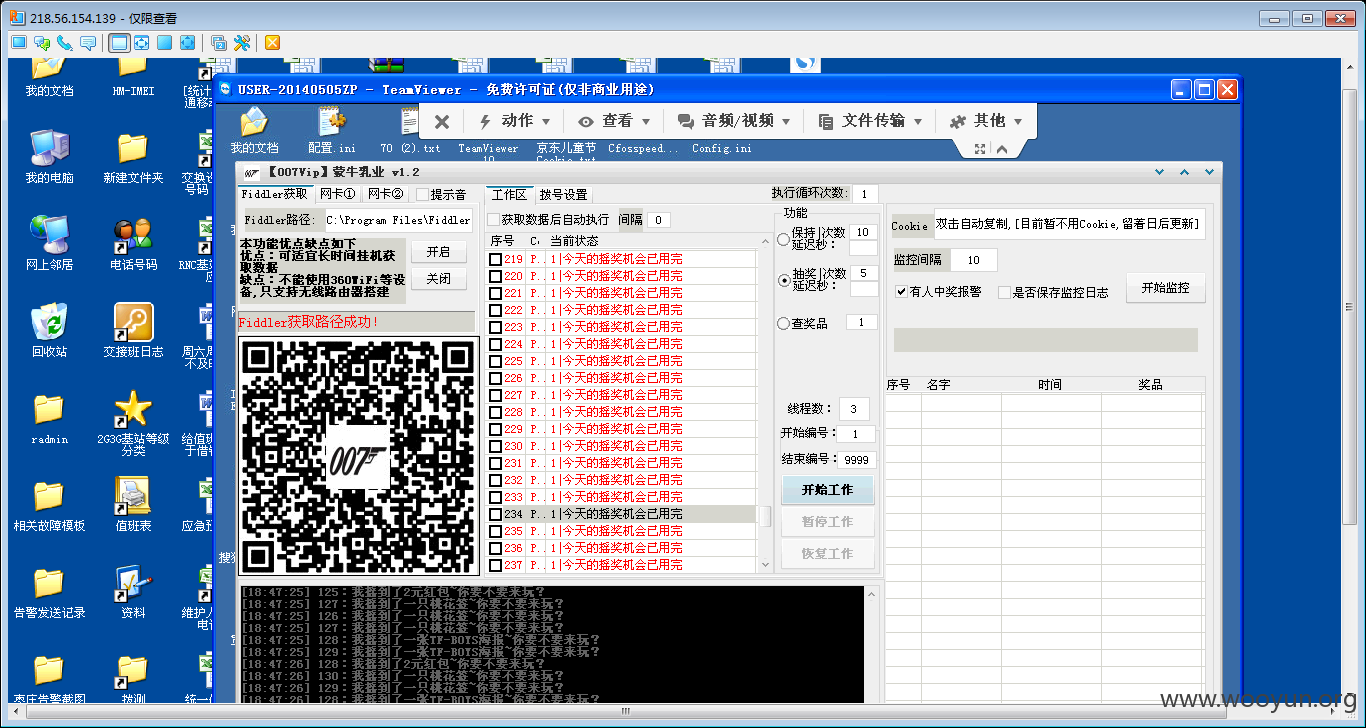Click the text message bubble icon
Image resolution: width=1366 pixels, height=728 pixels.
point(88,42)
